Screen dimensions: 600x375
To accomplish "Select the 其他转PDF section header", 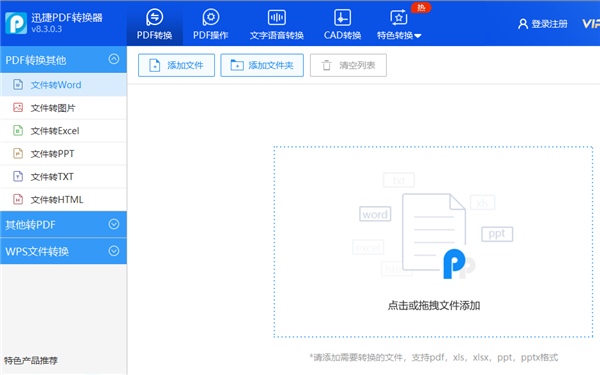I will tap(64, 224).
